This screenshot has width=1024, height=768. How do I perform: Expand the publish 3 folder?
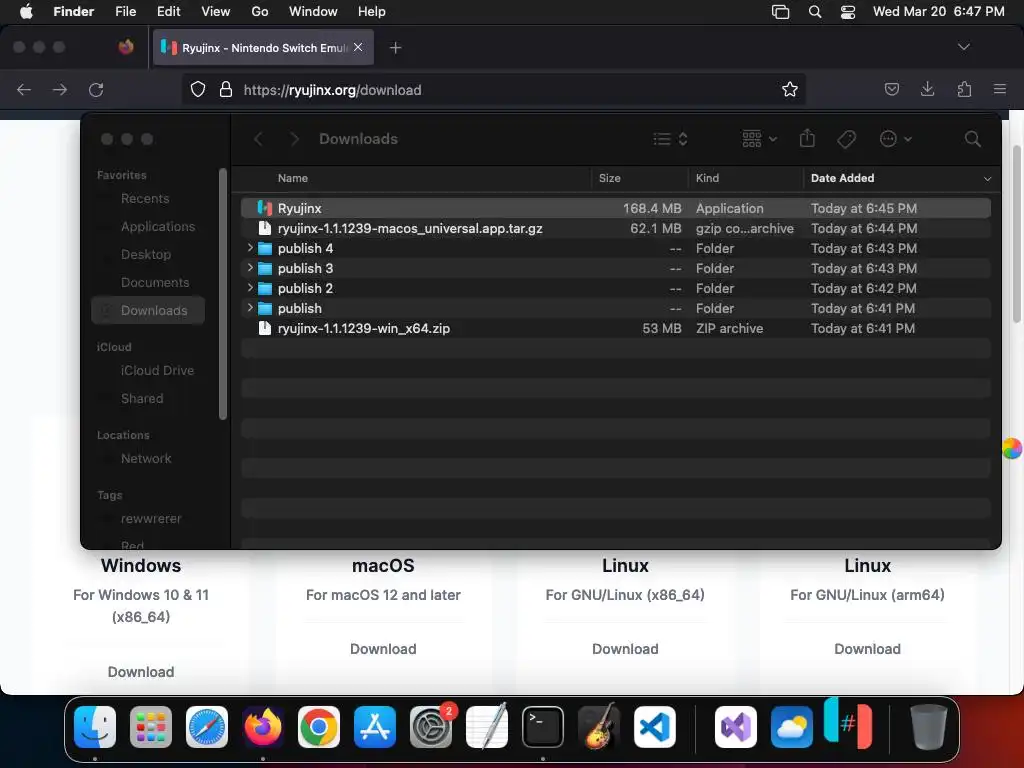click(250, 268)
